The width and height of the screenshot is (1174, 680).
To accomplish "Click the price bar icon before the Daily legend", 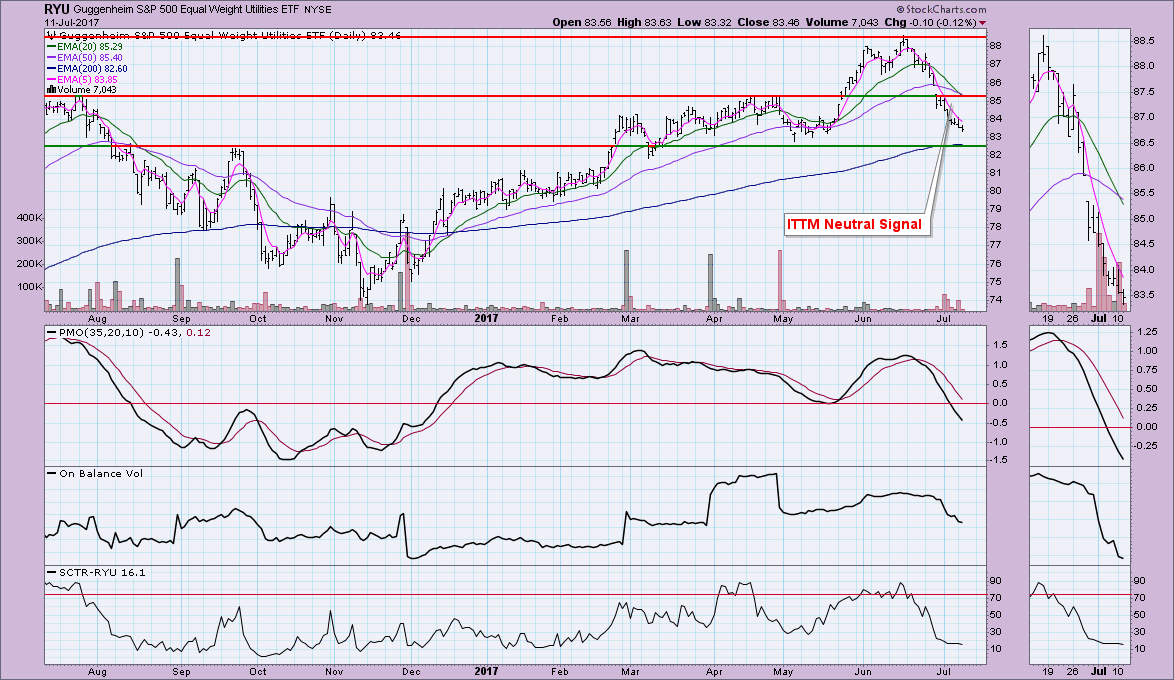I will tap(52, 35).
